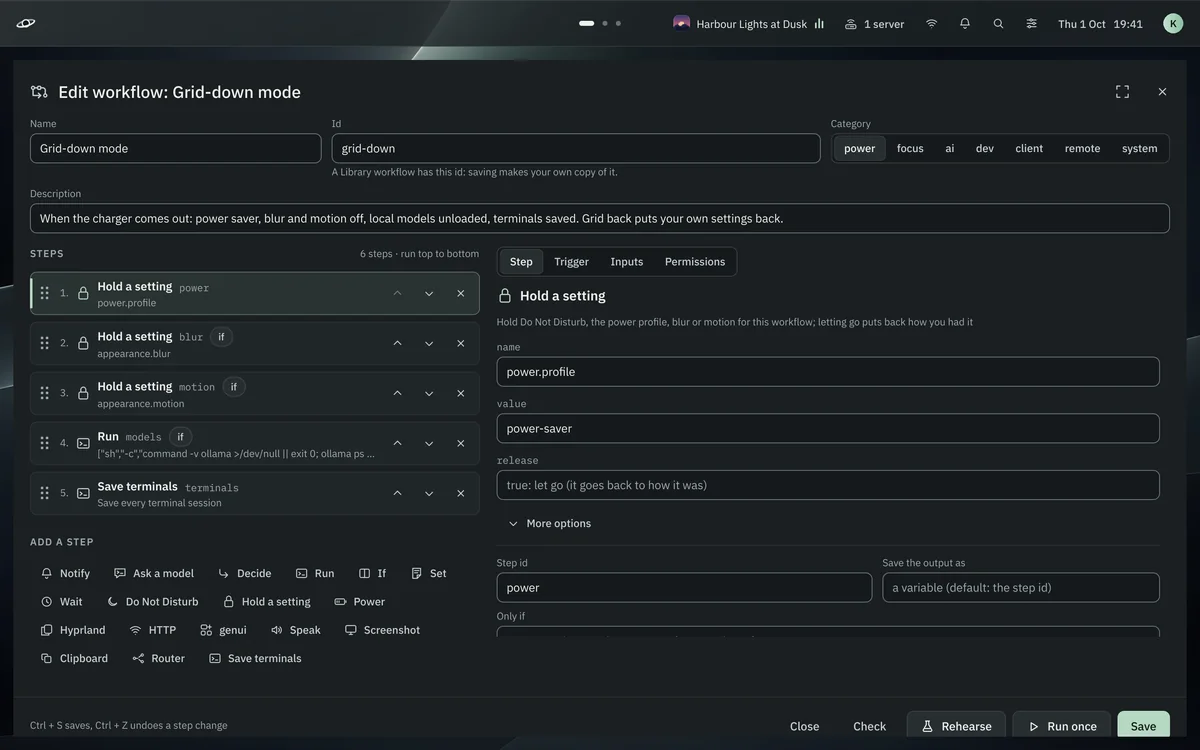Click the fullscreen expand icon of the editor
This screenshot has height=750, width=1200.
(1122, 92)
